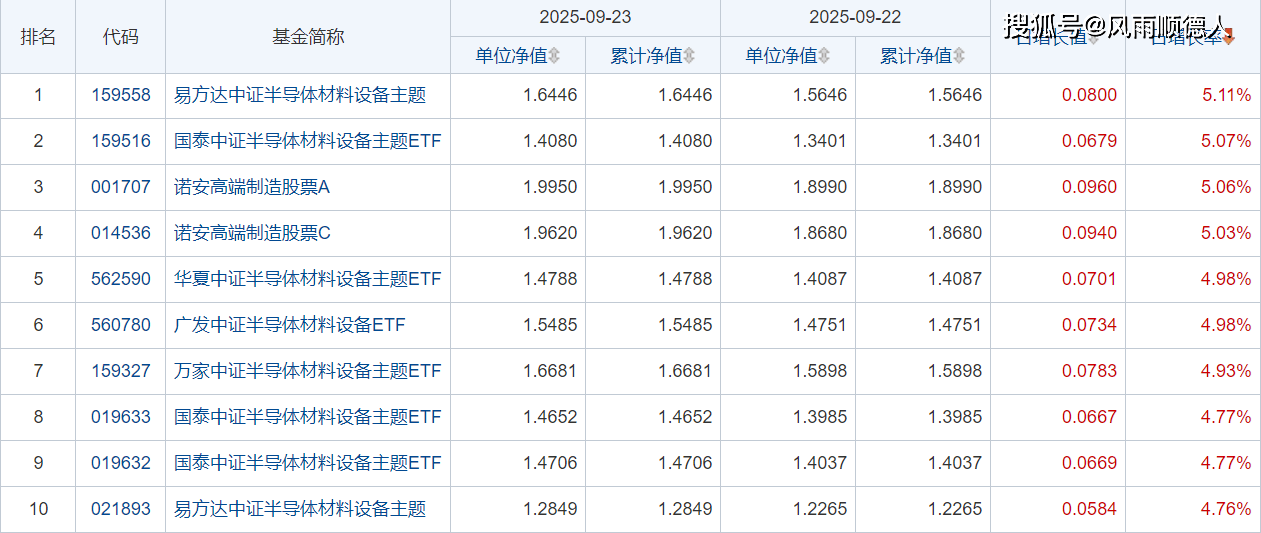The height and width of the screenshot is (533, 1261).
Task: Open 万家中证半导体材料设备主题ETF fund link
Action: 308,371
